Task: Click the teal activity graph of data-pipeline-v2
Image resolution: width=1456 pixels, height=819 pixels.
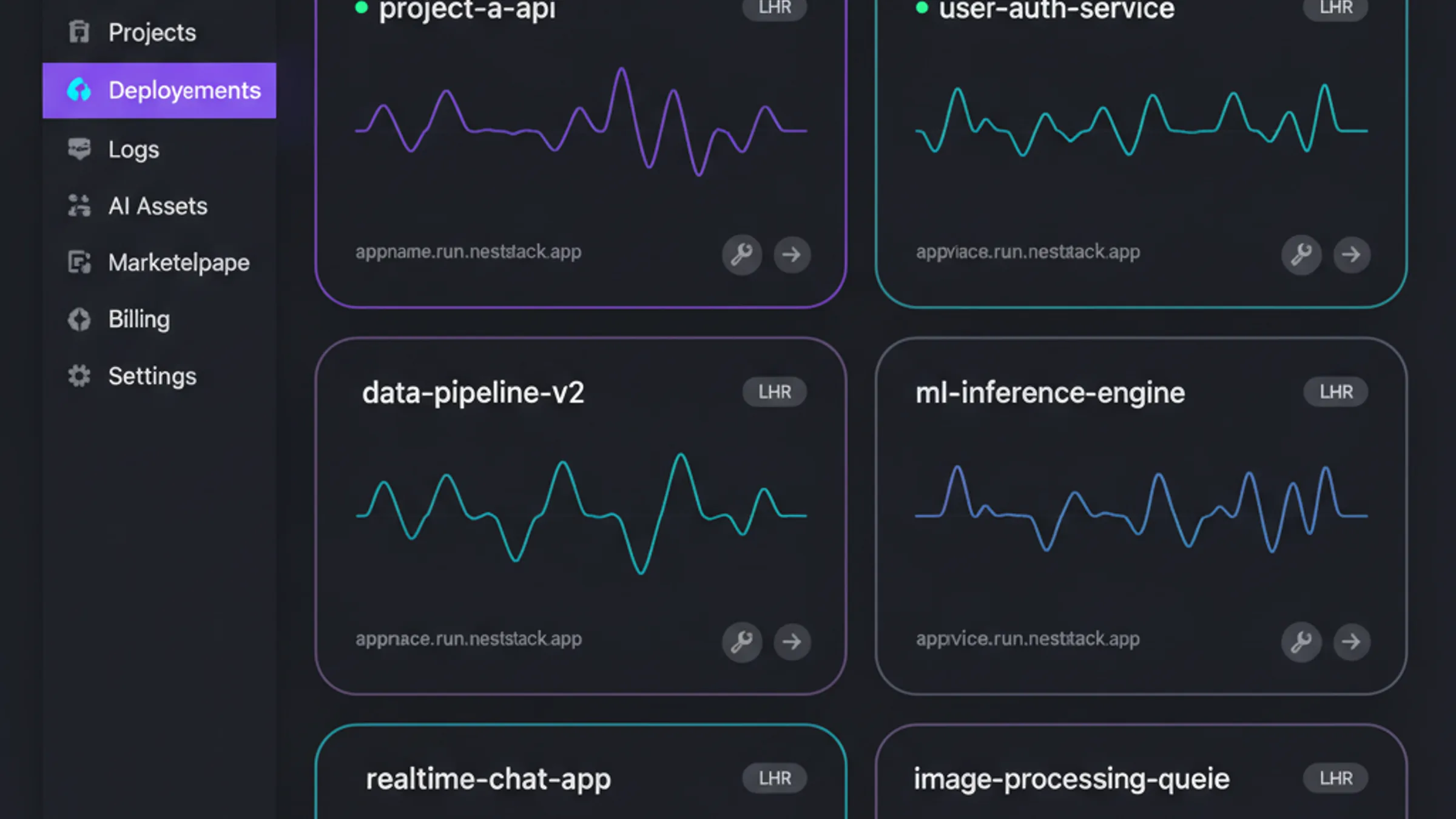Action: click(581, 513)
